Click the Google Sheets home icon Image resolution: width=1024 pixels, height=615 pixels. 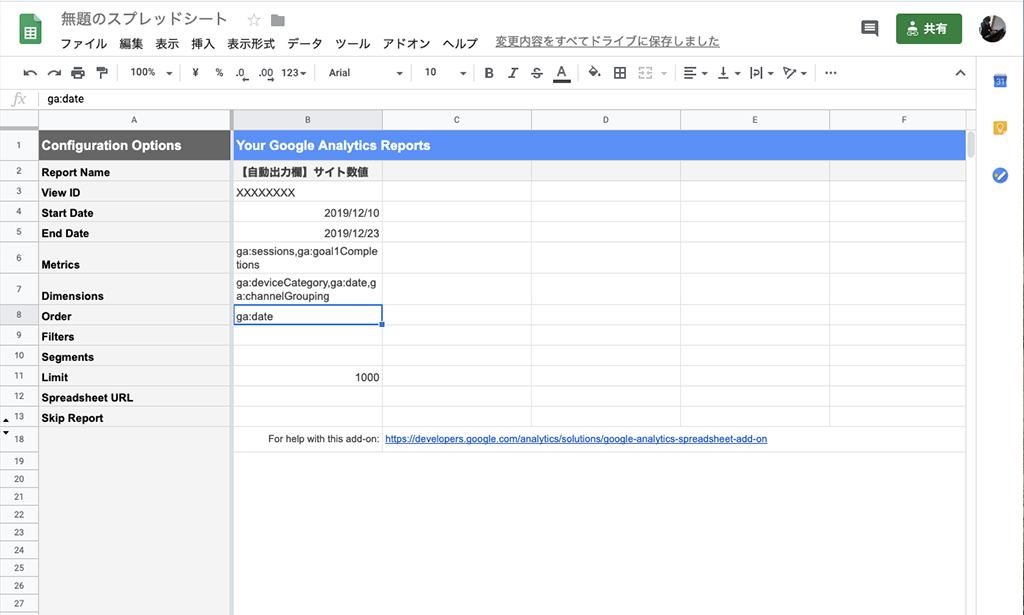tap(30, 30)
